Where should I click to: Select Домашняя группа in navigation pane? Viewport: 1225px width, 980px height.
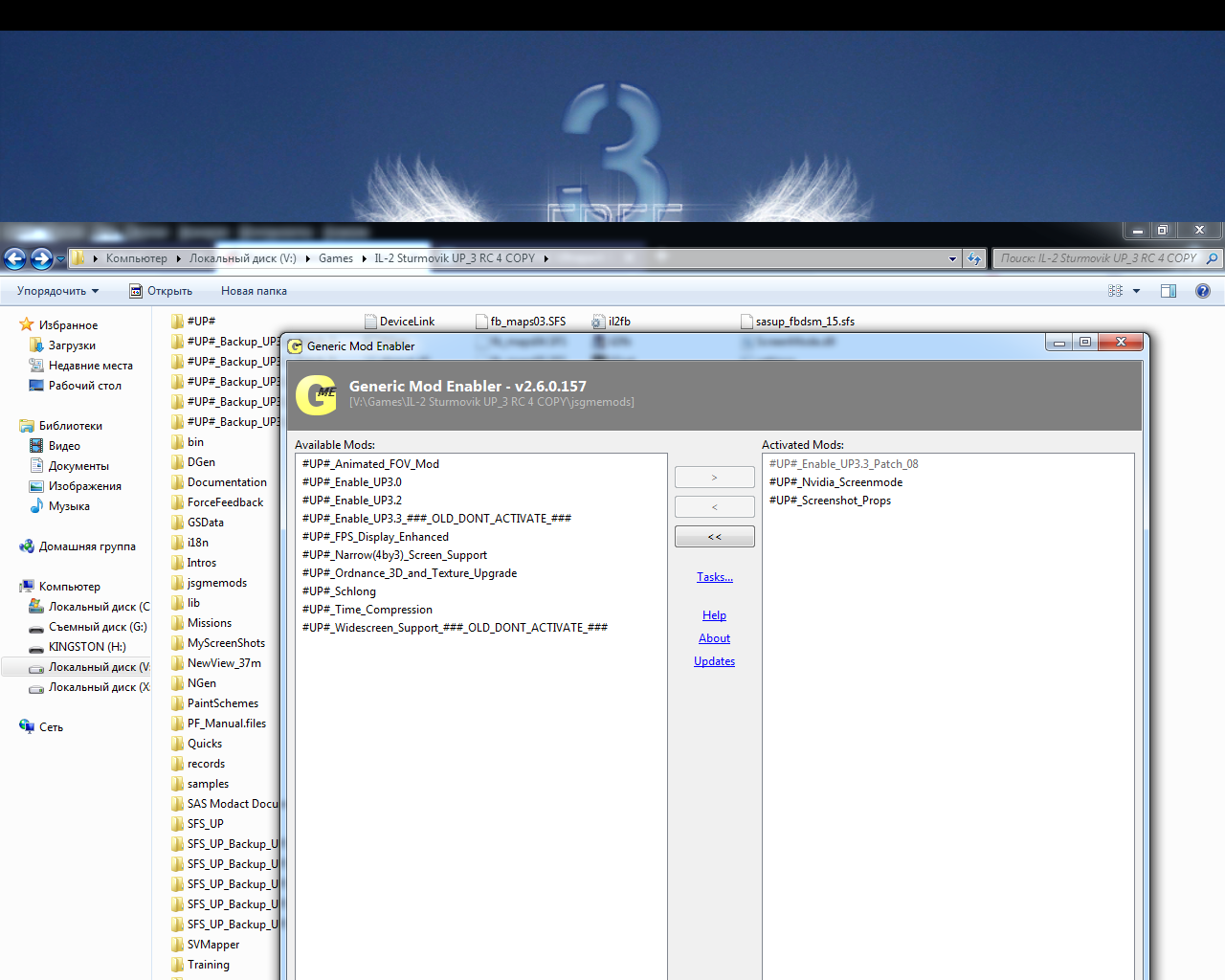pyautogui.click(x=86, y=546)
